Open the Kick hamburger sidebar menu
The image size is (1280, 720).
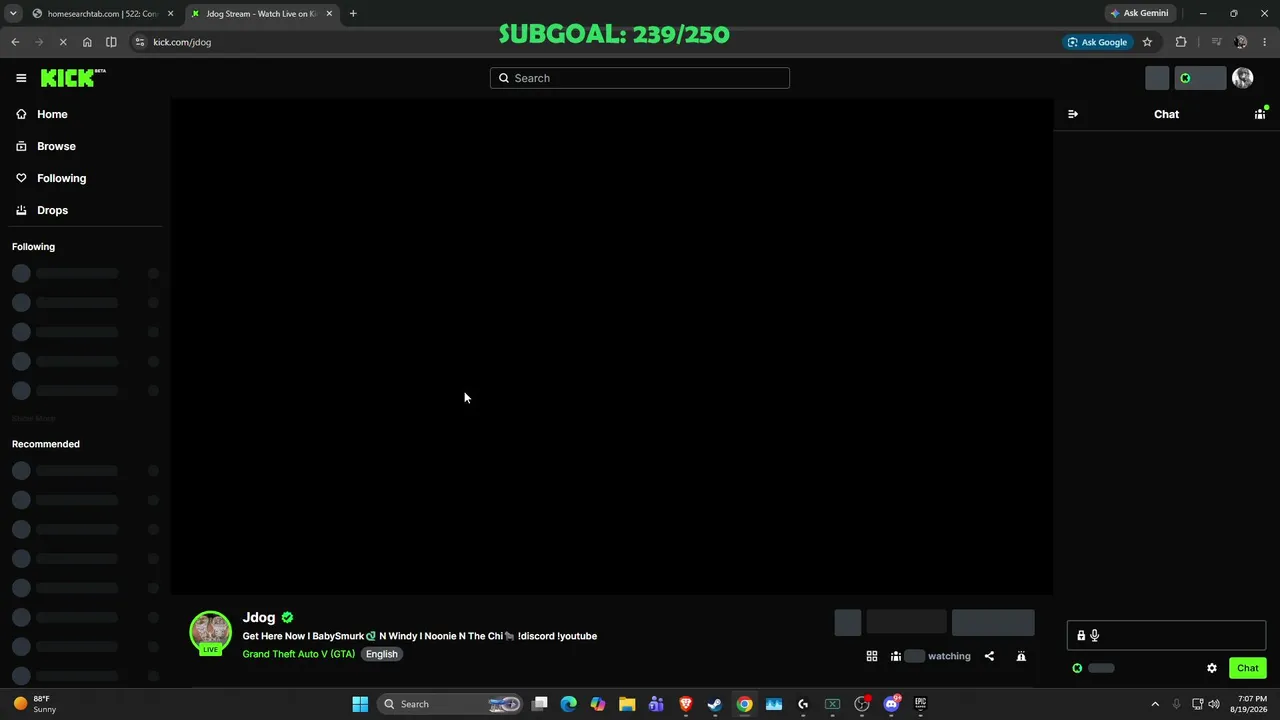(21, 78)
